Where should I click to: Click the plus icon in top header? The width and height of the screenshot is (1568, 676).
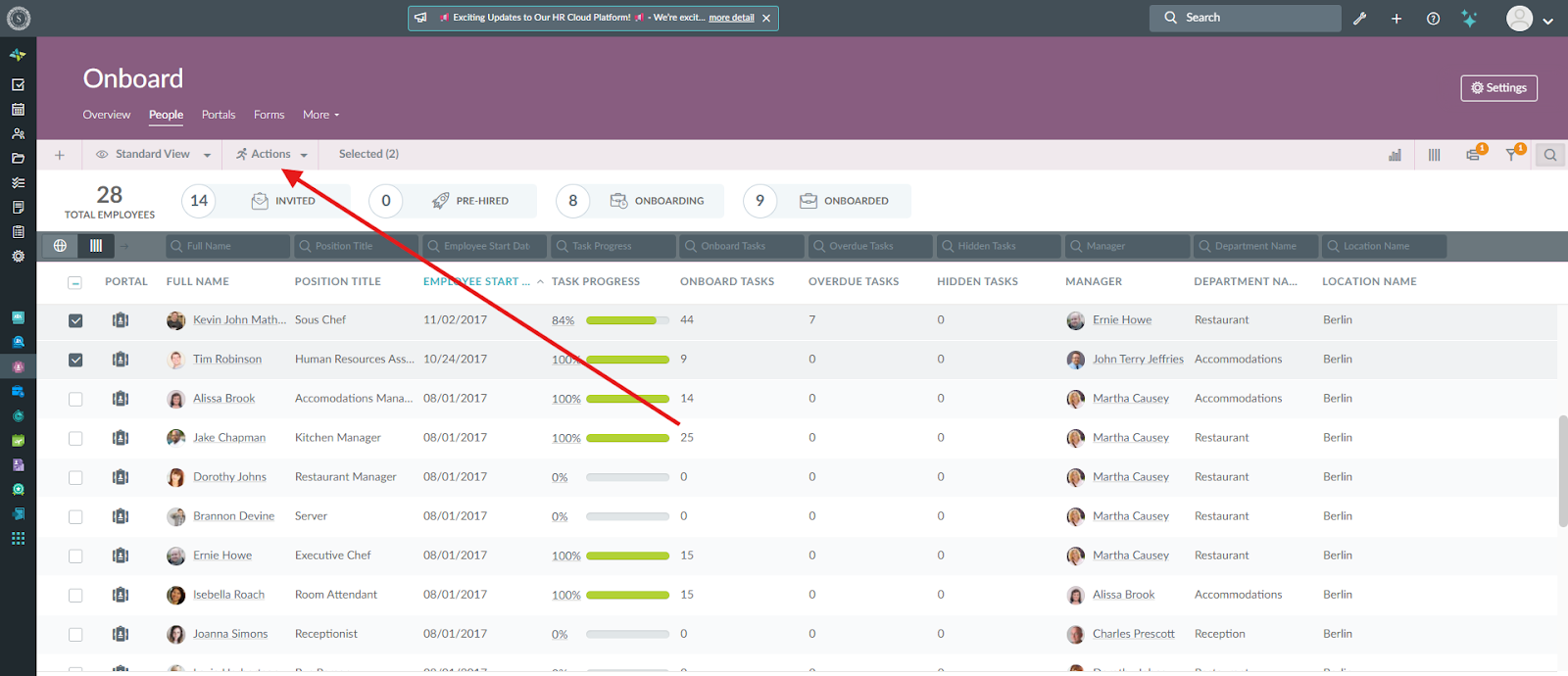(1396, 19)
